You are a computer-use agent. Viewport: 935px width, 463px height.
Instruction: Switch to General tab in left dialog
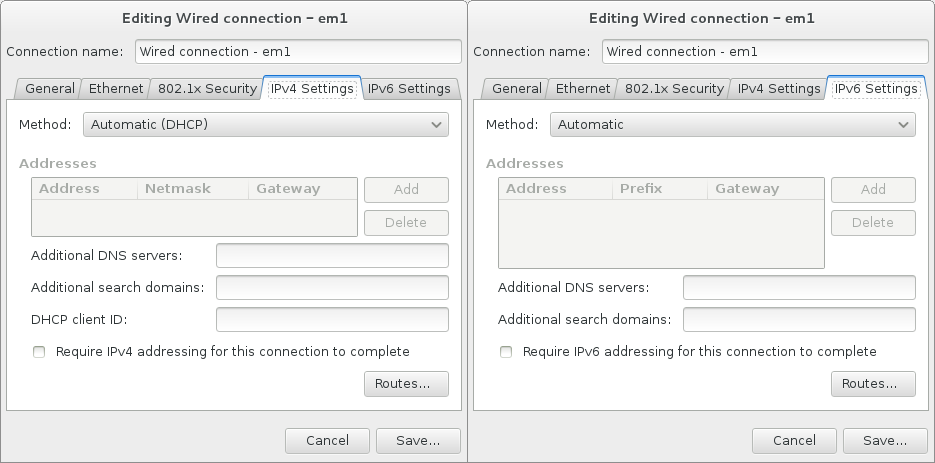tap(49, 89)
